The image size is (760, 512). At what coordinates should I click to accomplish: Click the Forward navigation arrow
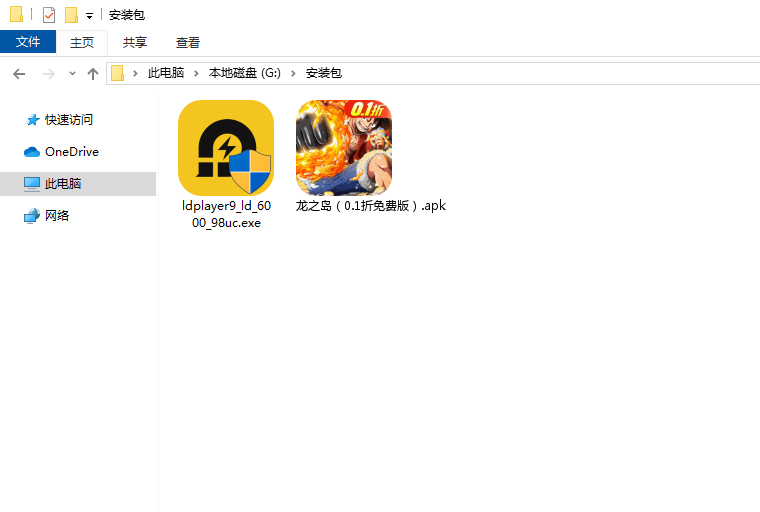point(48,74)
